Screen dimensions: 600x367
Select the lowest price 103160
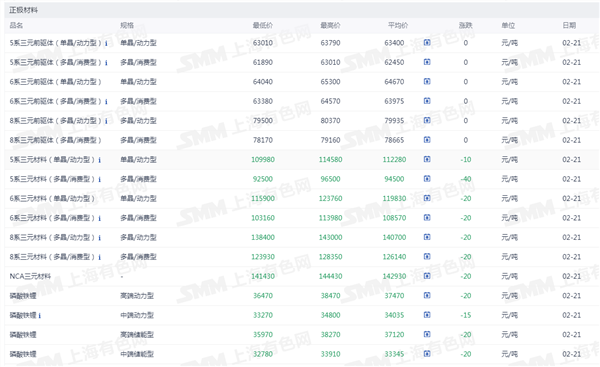[263, 218]
